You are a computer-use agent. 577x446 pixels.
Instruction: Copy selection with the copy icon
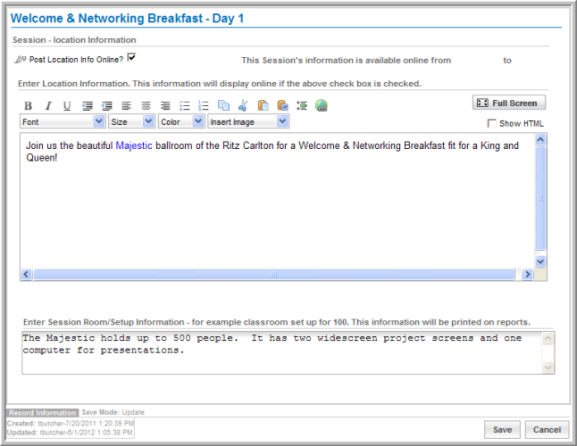point(223,106)
